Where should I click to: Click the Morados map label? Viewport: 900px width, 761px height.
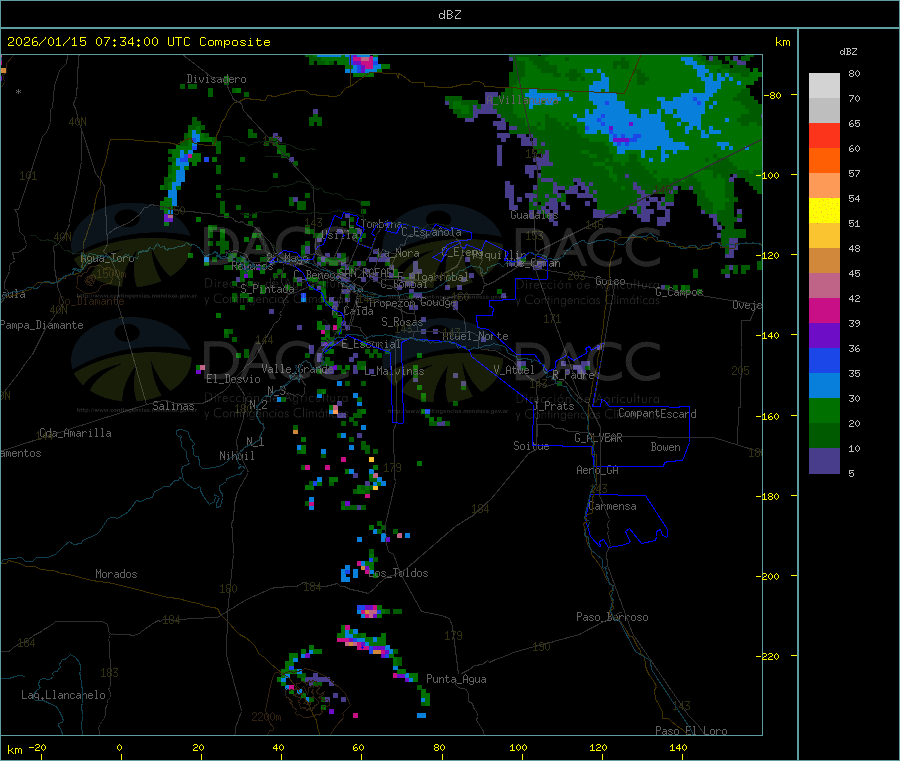pos(116,574)
